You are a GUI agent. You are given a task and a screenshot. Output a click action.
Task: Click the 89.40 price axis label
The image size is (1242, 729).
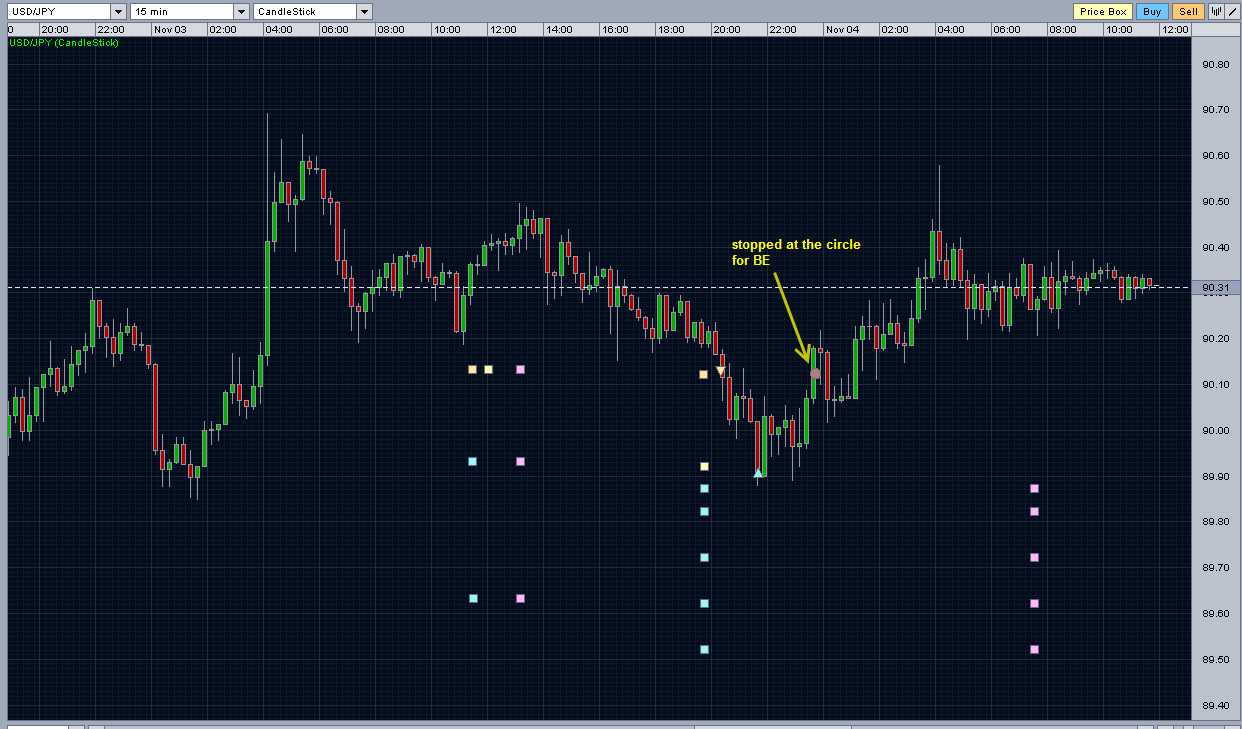click(x=1215, y=706)
